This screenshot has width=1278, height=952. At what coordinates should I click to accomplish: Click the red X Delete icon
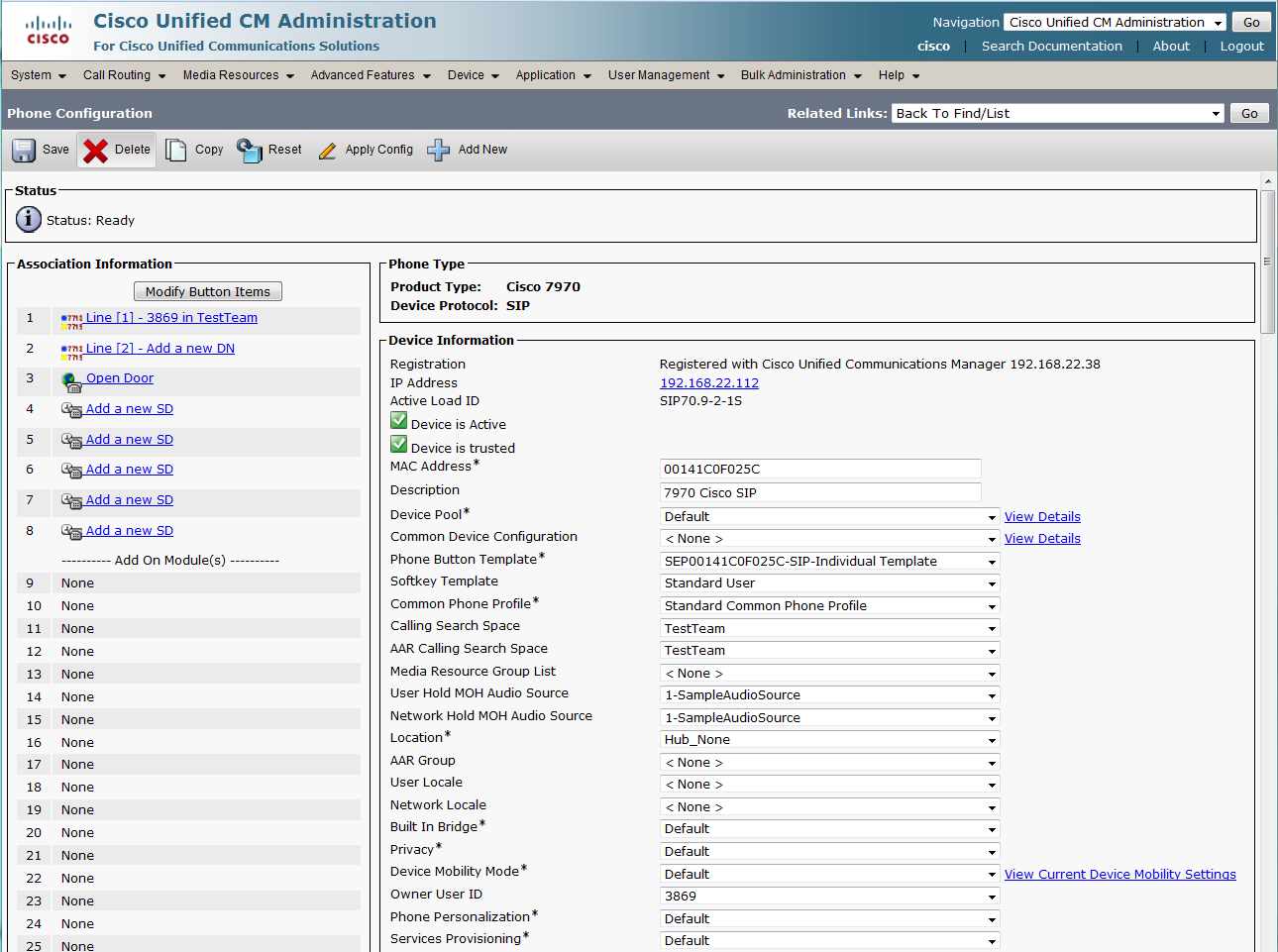(x=96, y=150)
